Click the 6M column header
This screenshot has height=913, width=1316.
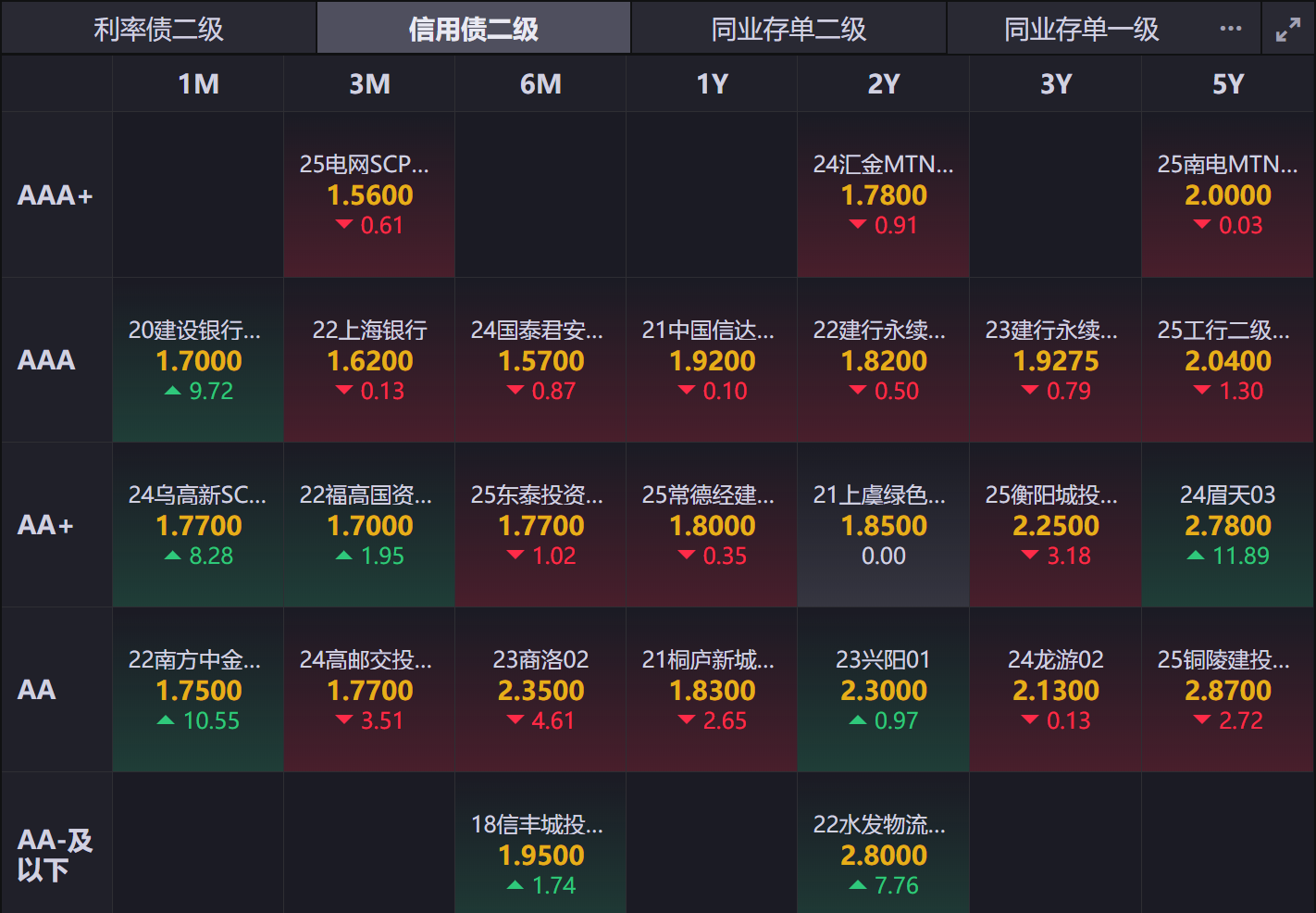(540, 84)
